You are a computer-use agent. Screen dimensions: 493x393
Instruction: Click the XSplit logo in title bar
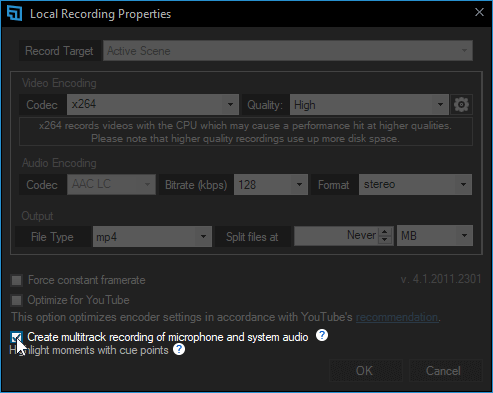(14, 14)
